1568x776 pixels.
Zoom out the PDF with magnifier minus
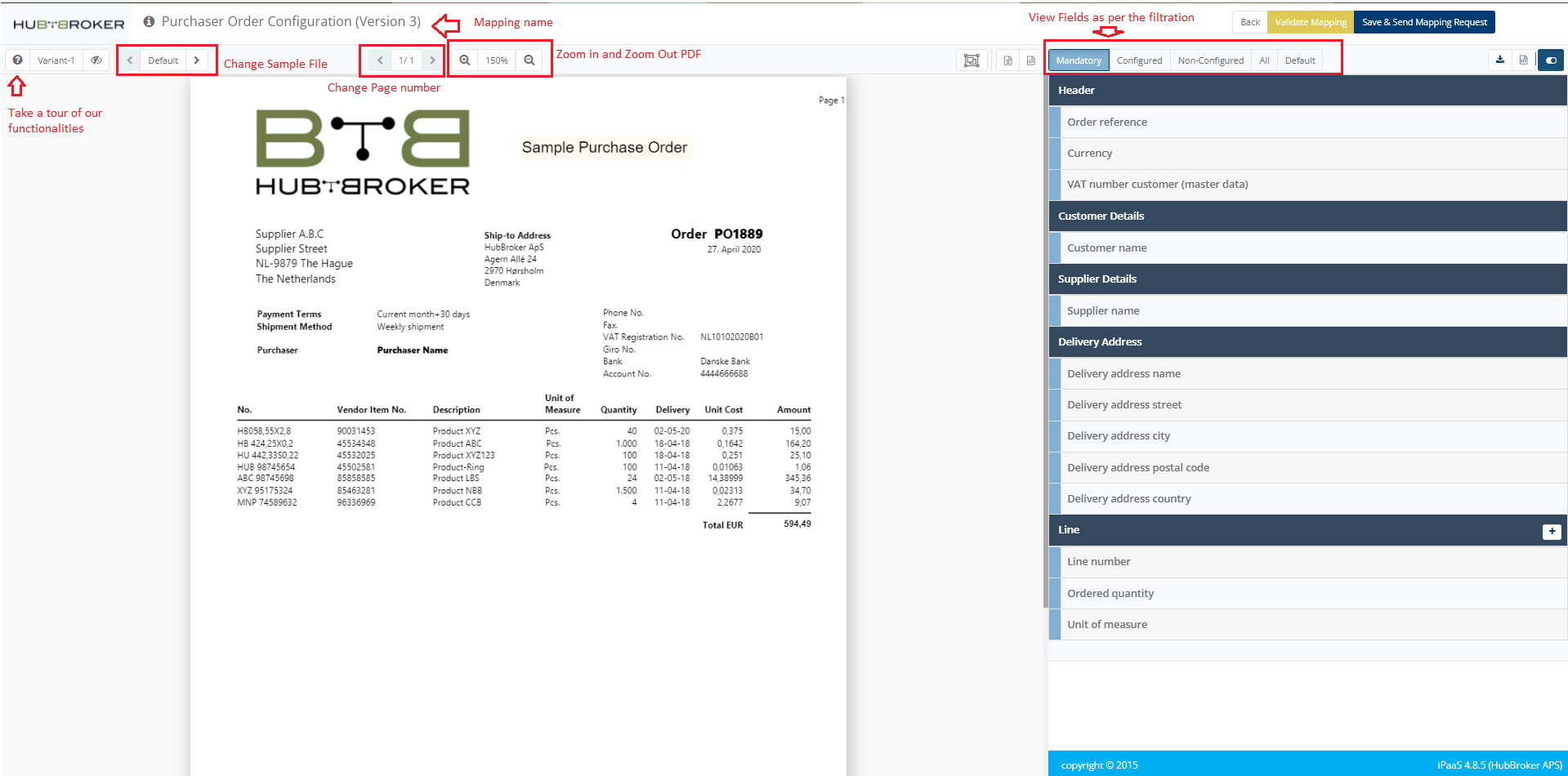pyautogui.click(x=529, y=60)
